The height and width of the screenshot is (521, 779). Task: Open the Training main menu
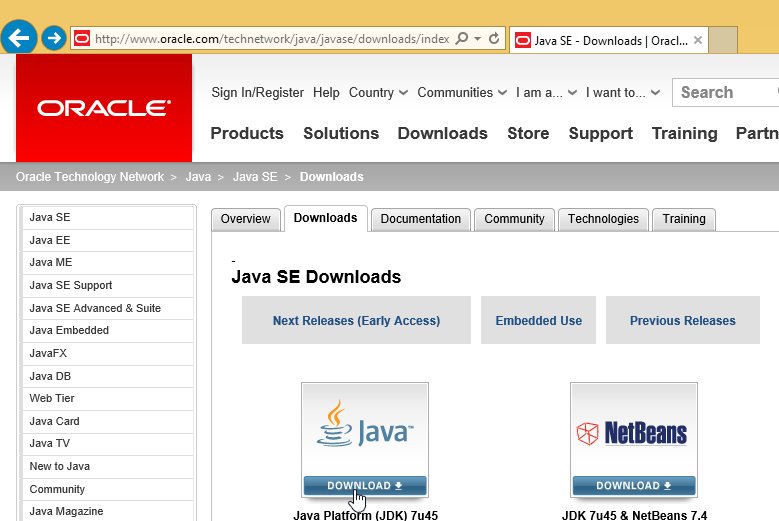pyautogui.click(x=685, y=133)
